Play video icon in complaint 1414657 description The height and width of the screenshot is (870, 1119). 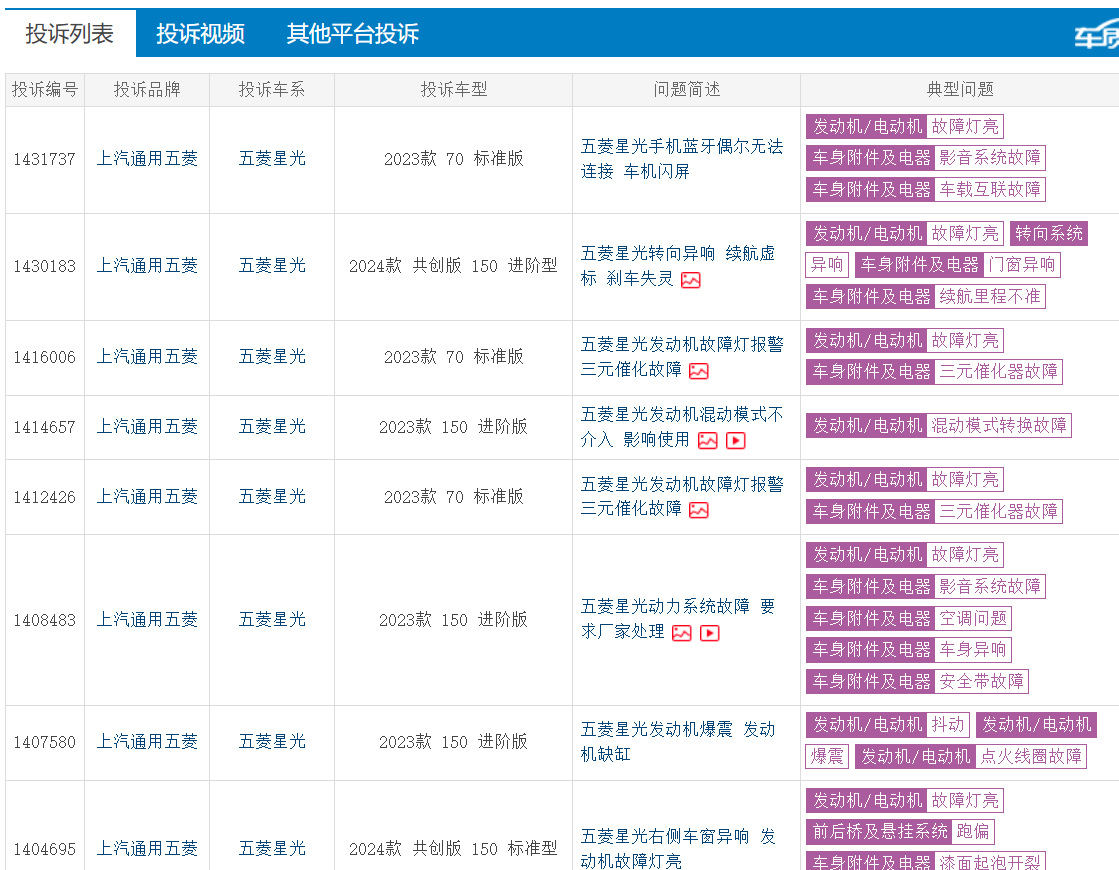[x=735, y=441]
